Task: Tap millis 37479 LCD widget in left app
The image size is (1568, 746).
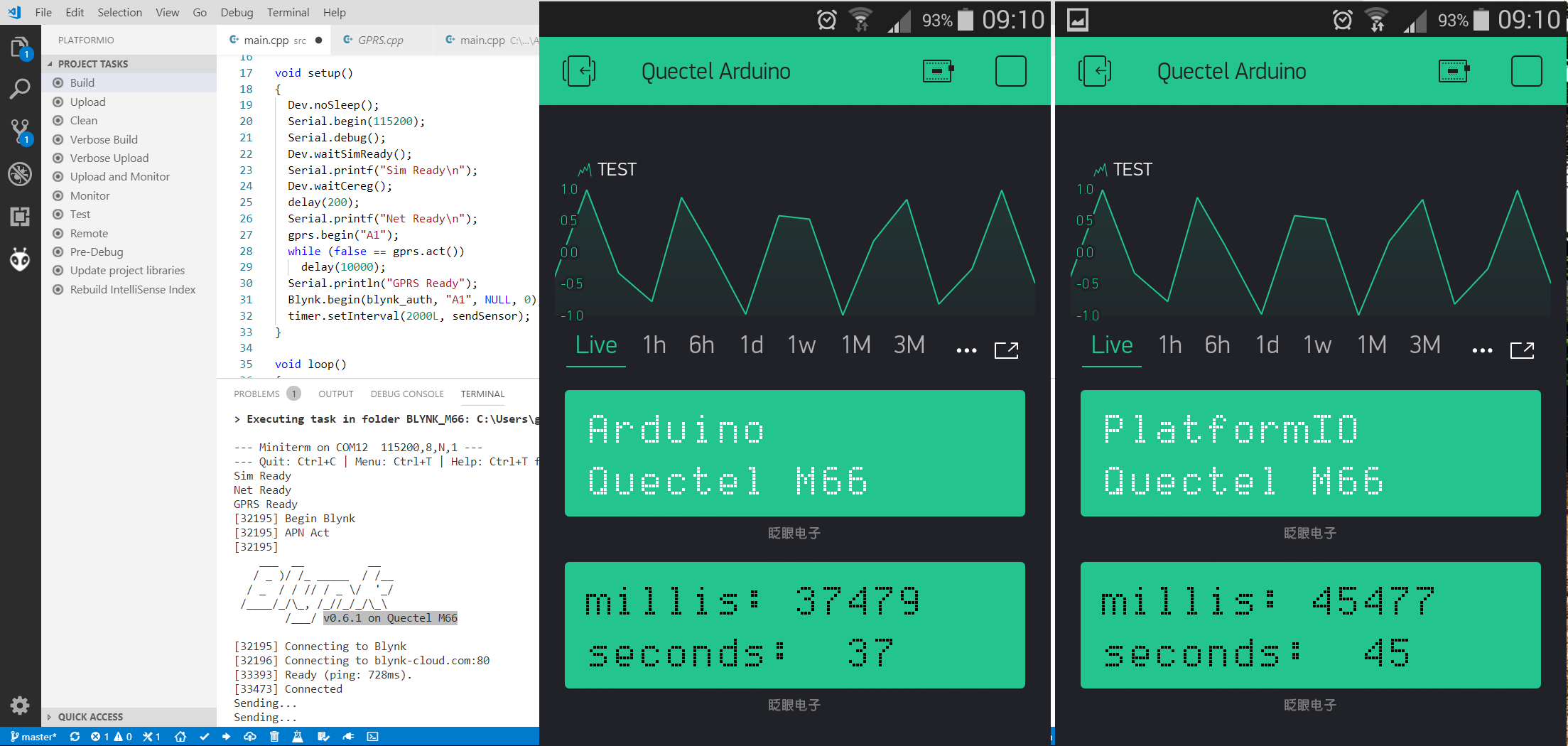Action: pos(794,625)
